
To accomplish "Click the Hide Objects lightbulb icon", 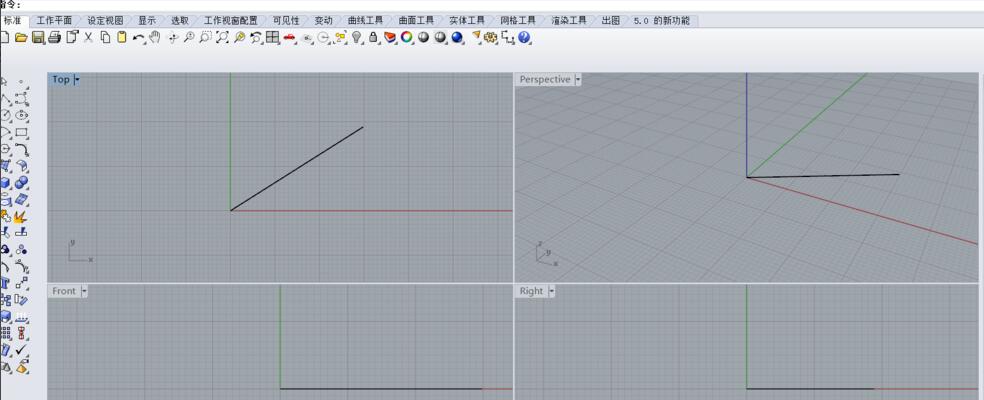I will 356,38.
